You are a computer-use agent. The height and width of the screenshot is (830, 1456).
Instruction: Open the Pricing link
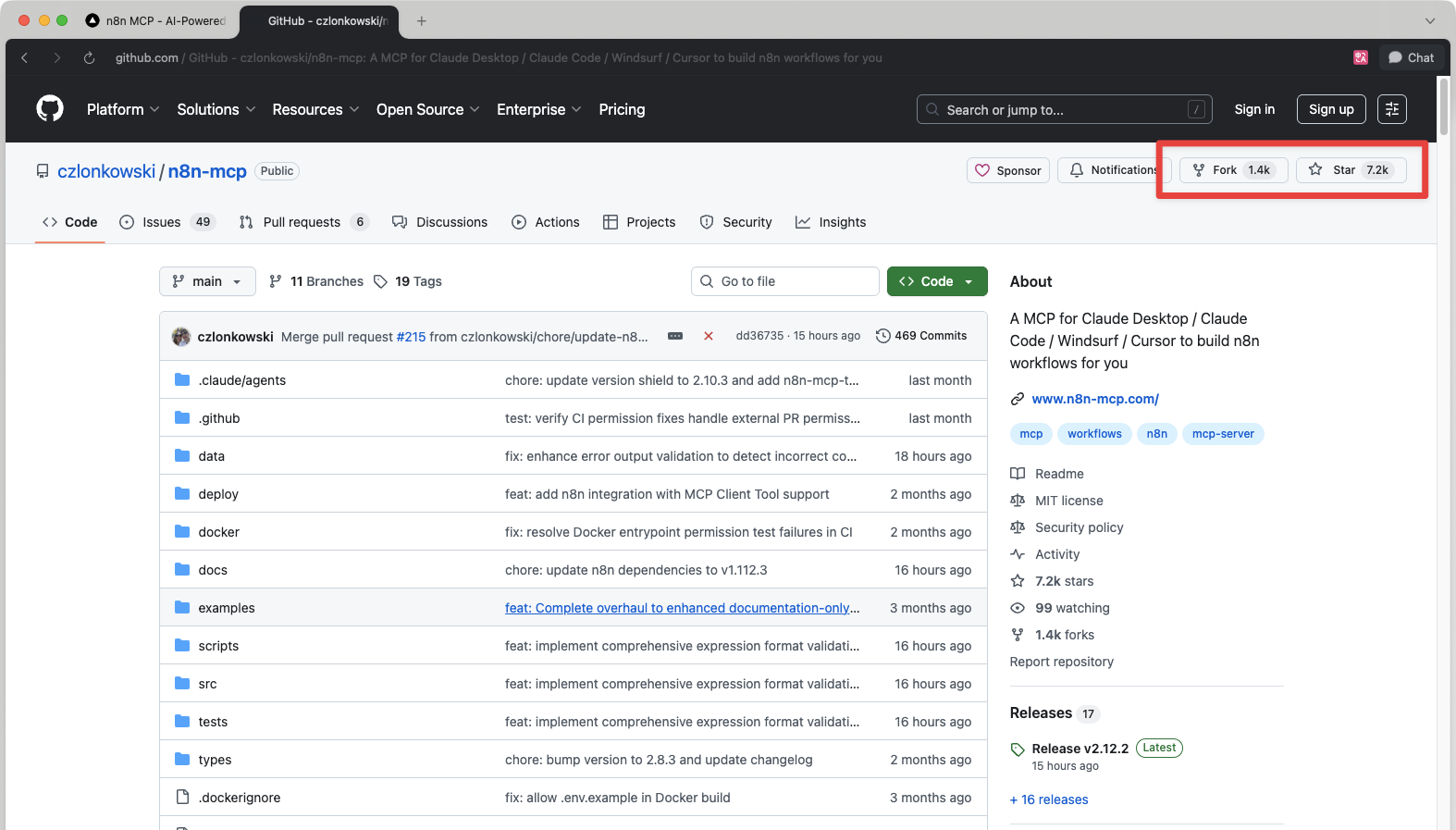click(622, 109)
